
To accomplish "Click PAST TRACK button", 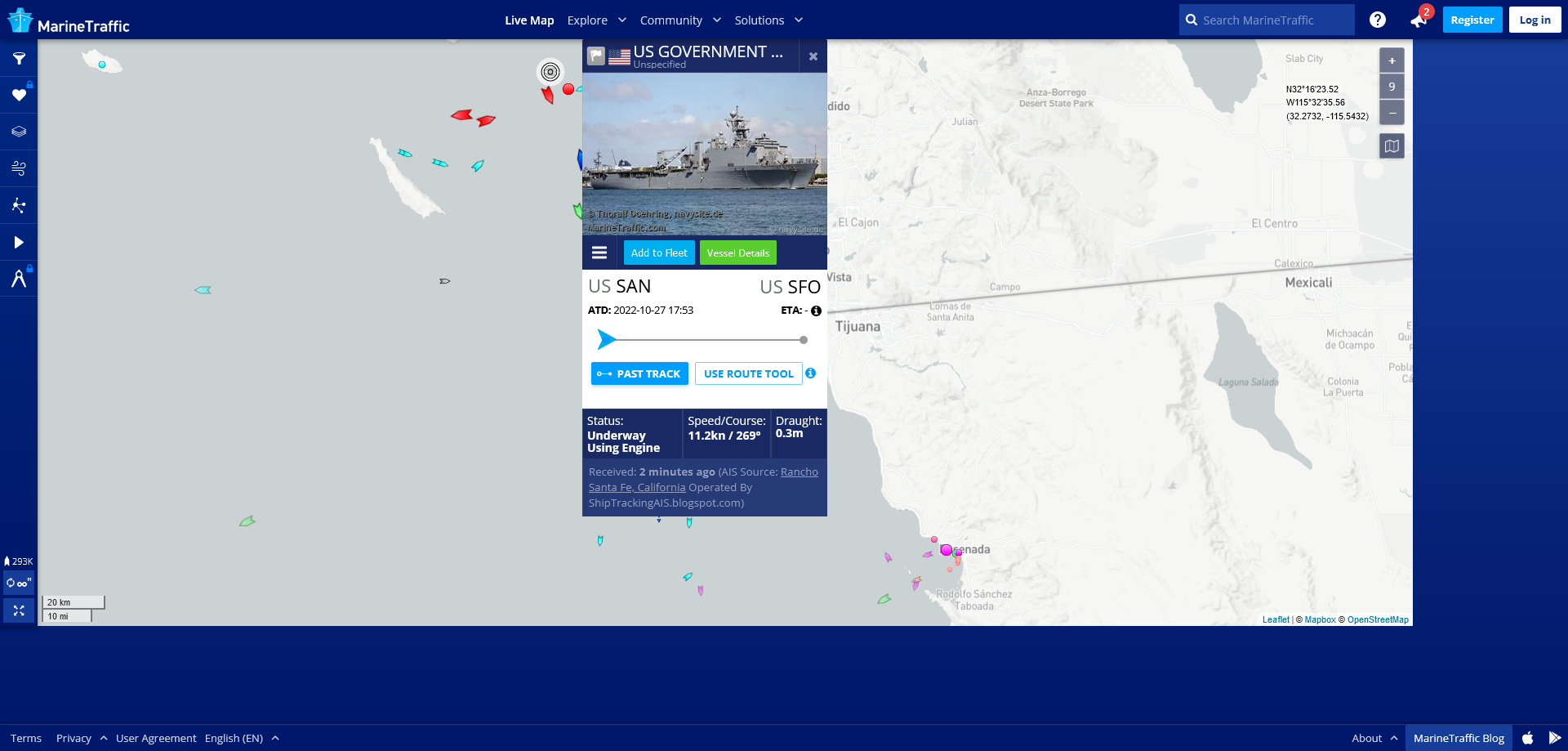I will tap(639, 373).
